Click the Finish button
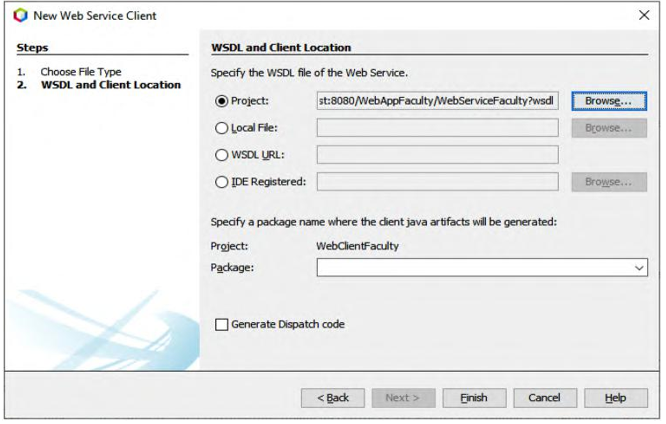Screen dimensions: 666x424 coord(474,398)
